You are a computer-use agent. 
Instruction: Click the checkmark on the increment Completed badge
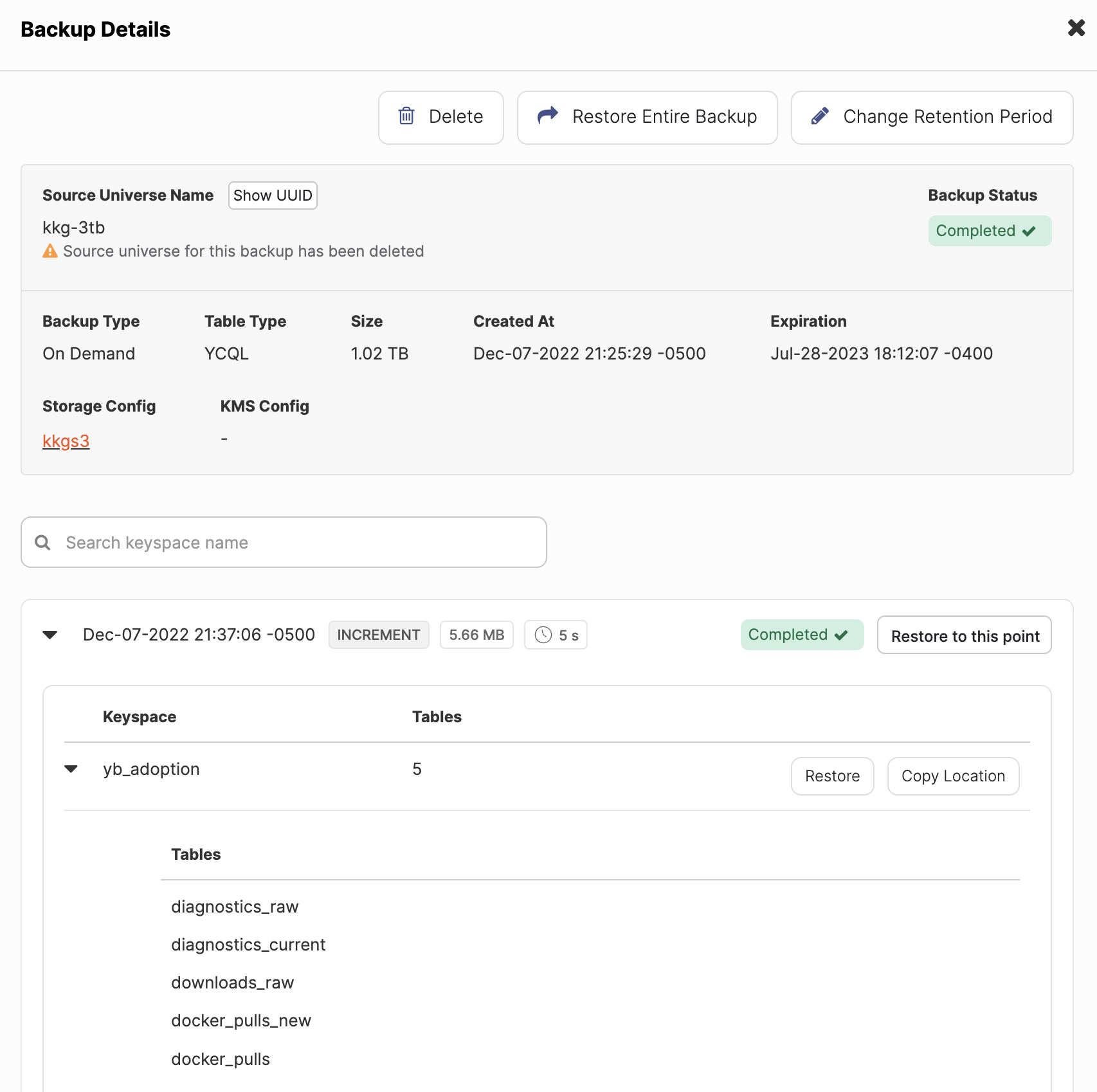tap(841, 635)
